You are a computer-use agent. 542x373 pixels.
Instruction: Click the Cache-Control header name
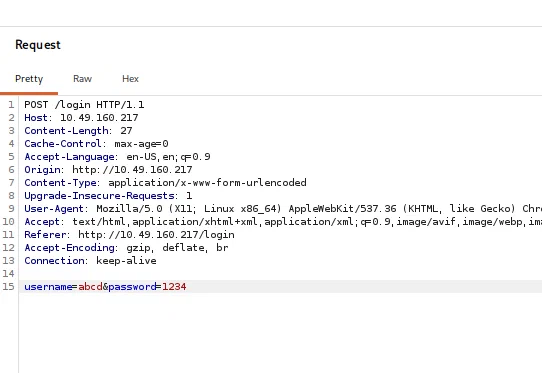[x=63, y=144]
